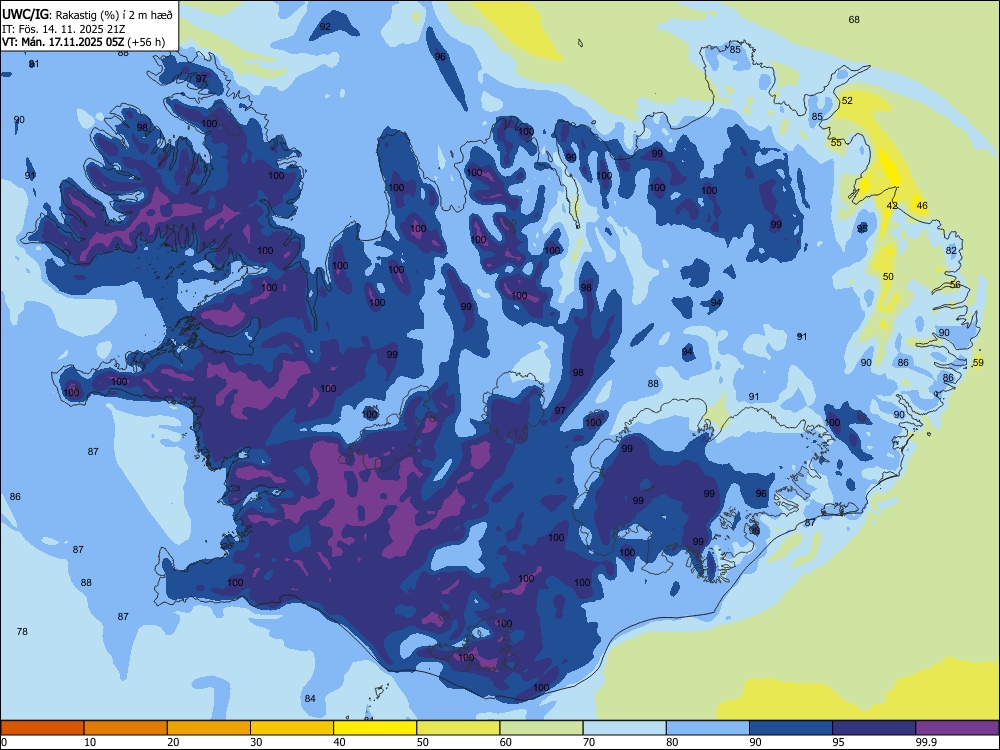1000x750 pixels.
Task: Select the legend tick label '95'
Action: point(839,742)
